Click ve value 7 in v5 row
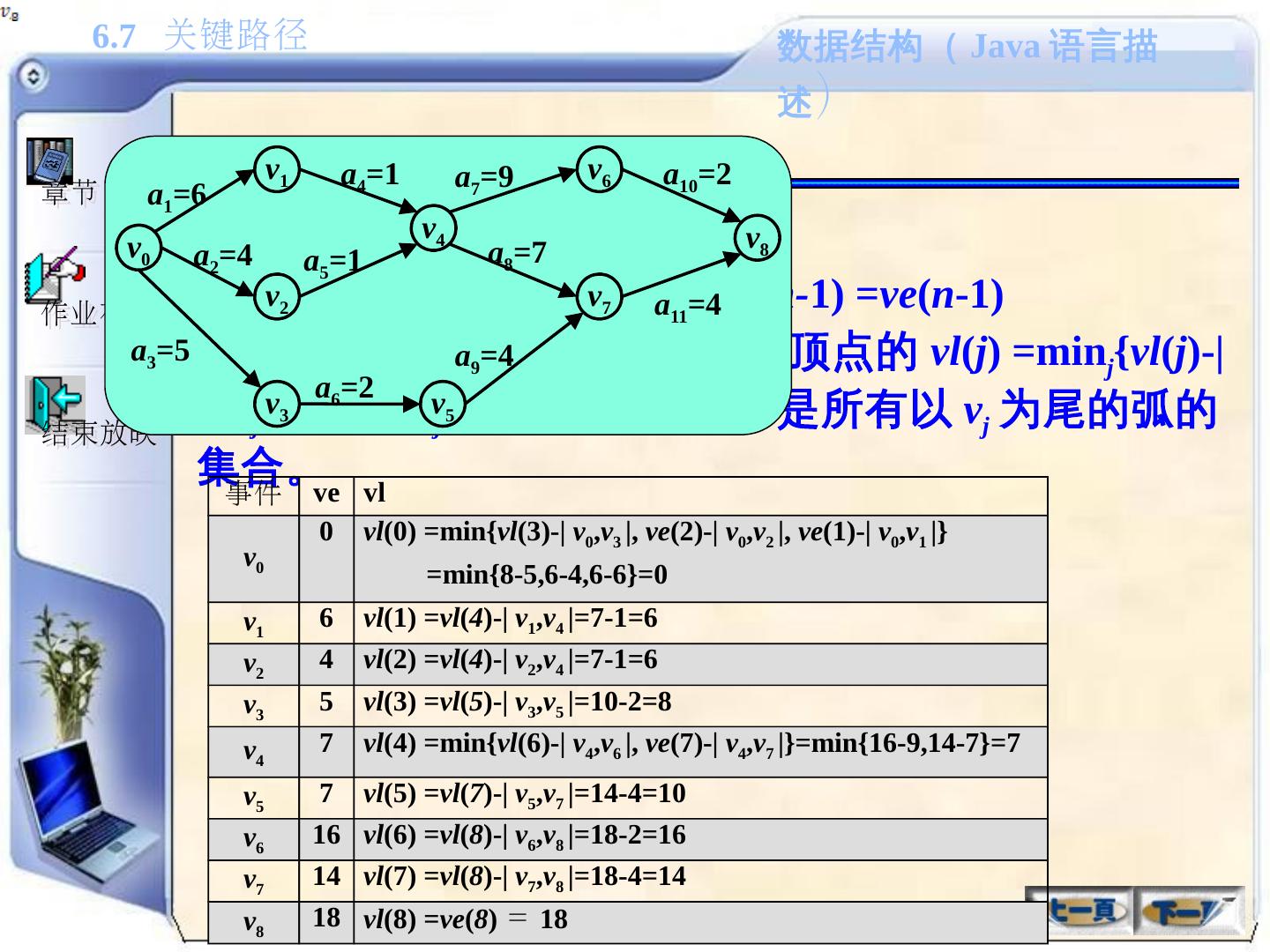 (326, 794)
